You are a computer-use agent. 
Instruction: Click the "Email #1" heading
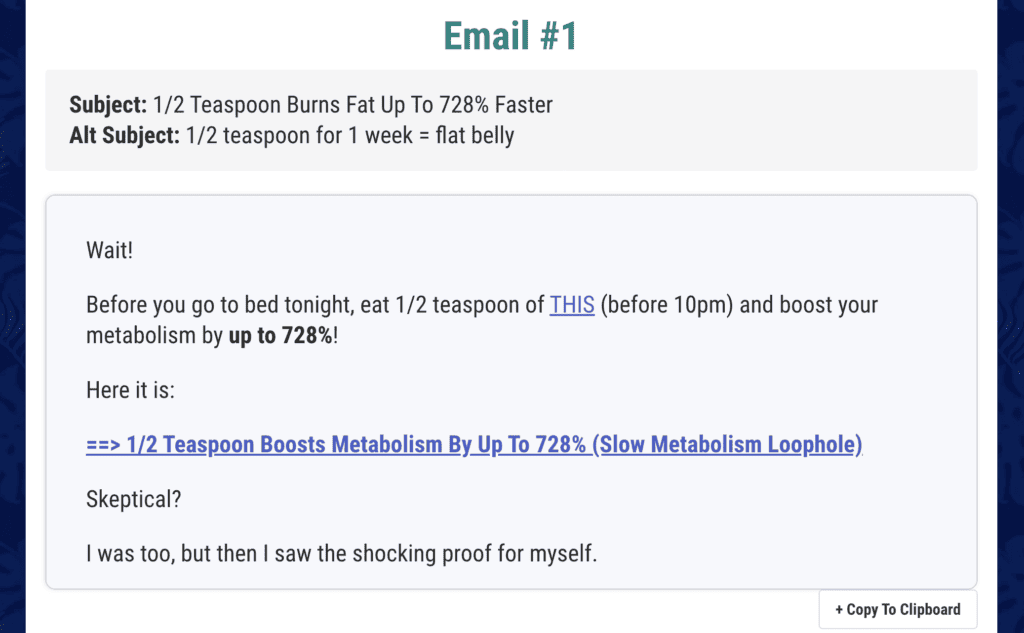coord(510,35)
